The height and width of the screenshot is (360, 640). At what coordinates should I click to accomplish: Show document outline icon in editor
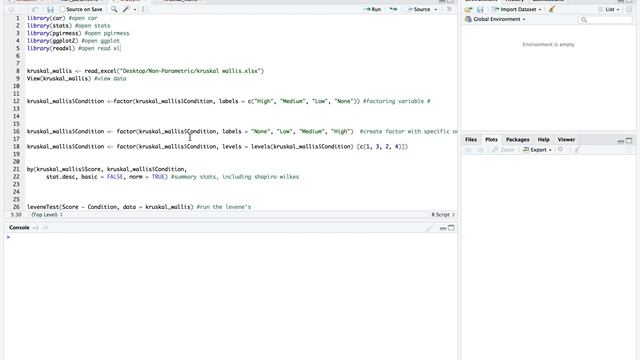tap(449, 9)
